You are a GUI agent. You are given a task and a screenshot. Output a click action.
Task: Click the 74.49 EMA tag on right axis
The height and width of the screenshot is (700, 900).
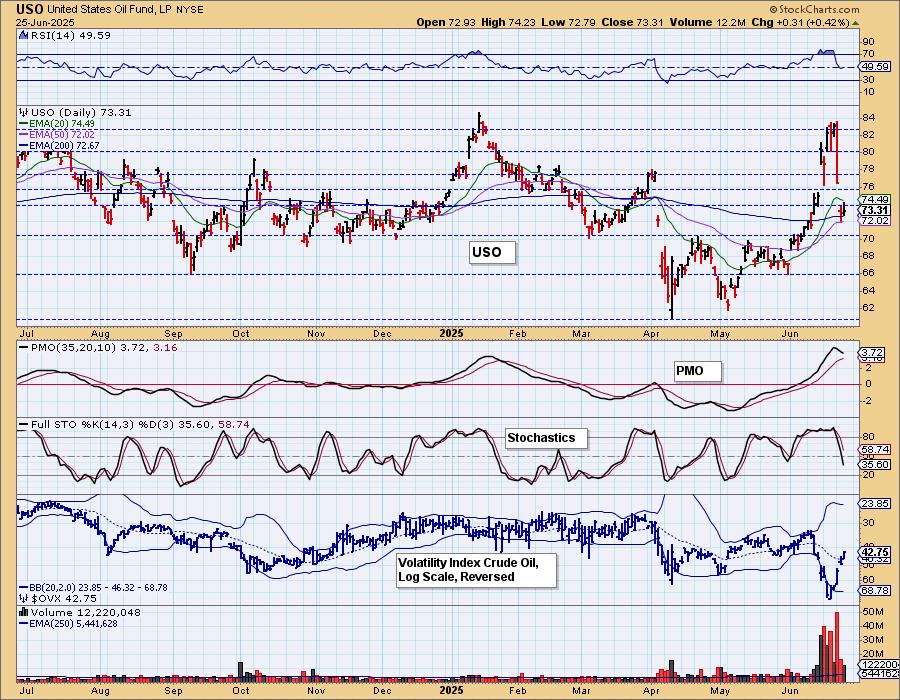click(x=876, y=200)
